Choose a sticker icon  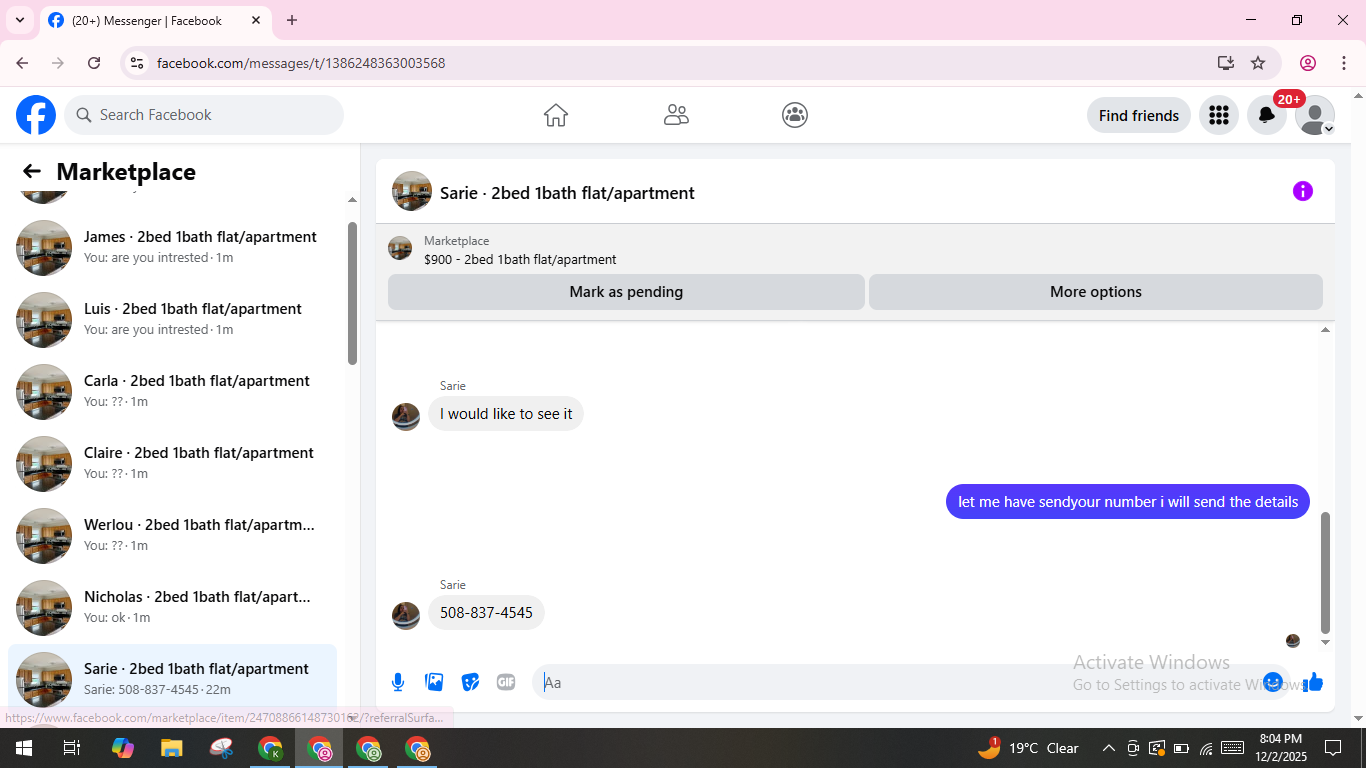coord(470,682)
